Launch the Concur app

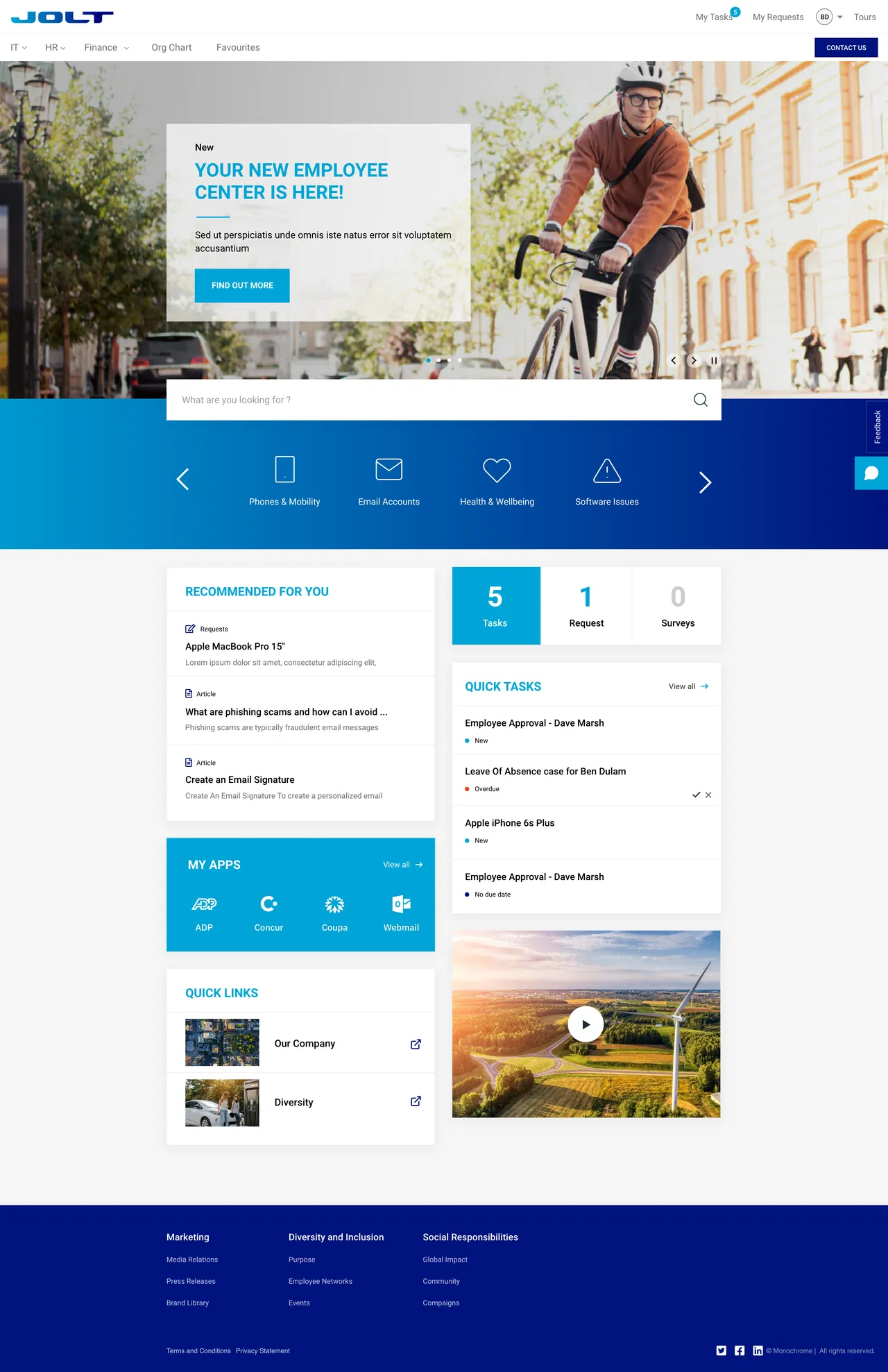(268, 913)
